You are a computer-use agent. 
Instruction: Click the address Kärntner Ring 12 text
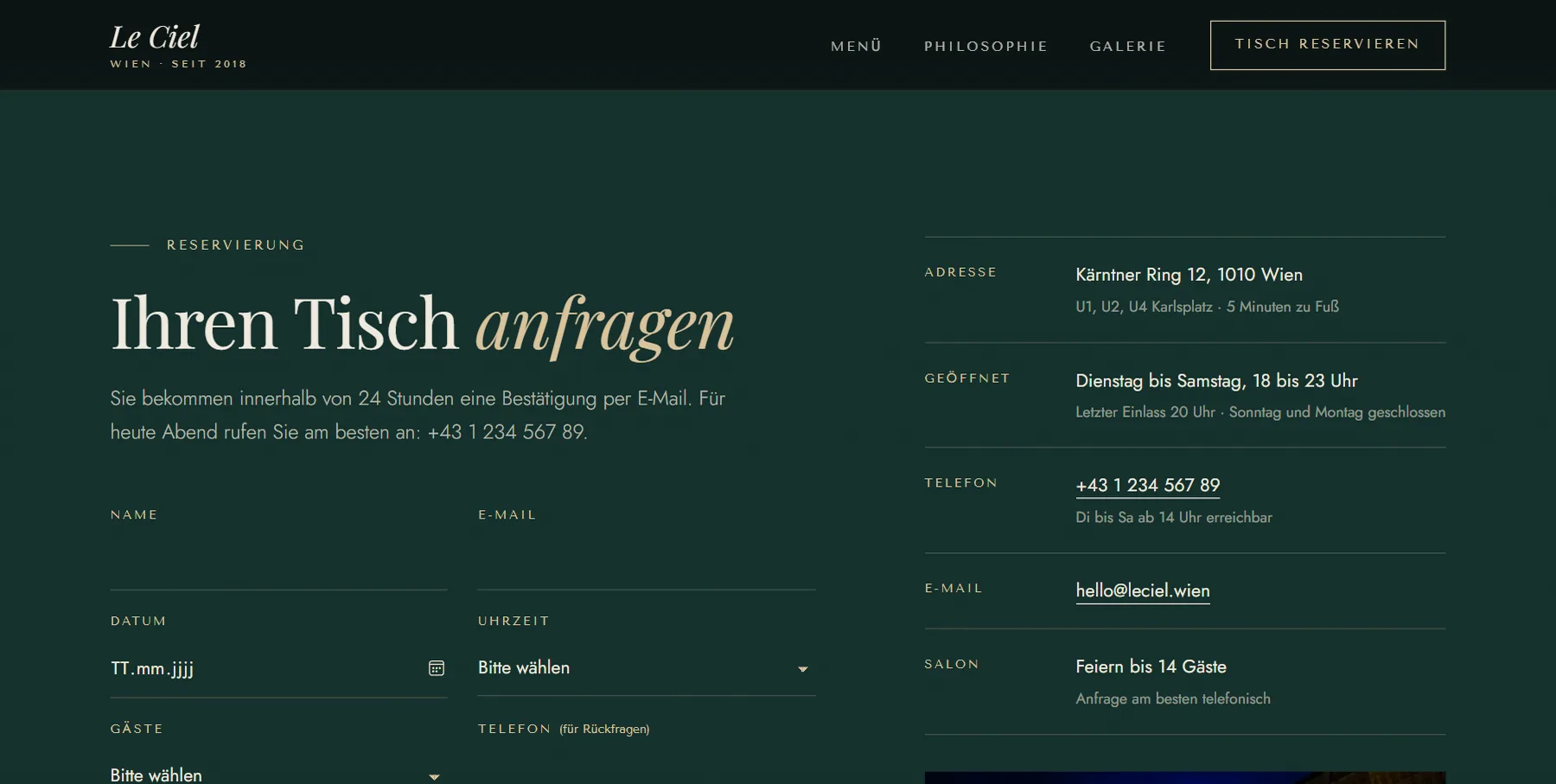(x=1189, y=275)
